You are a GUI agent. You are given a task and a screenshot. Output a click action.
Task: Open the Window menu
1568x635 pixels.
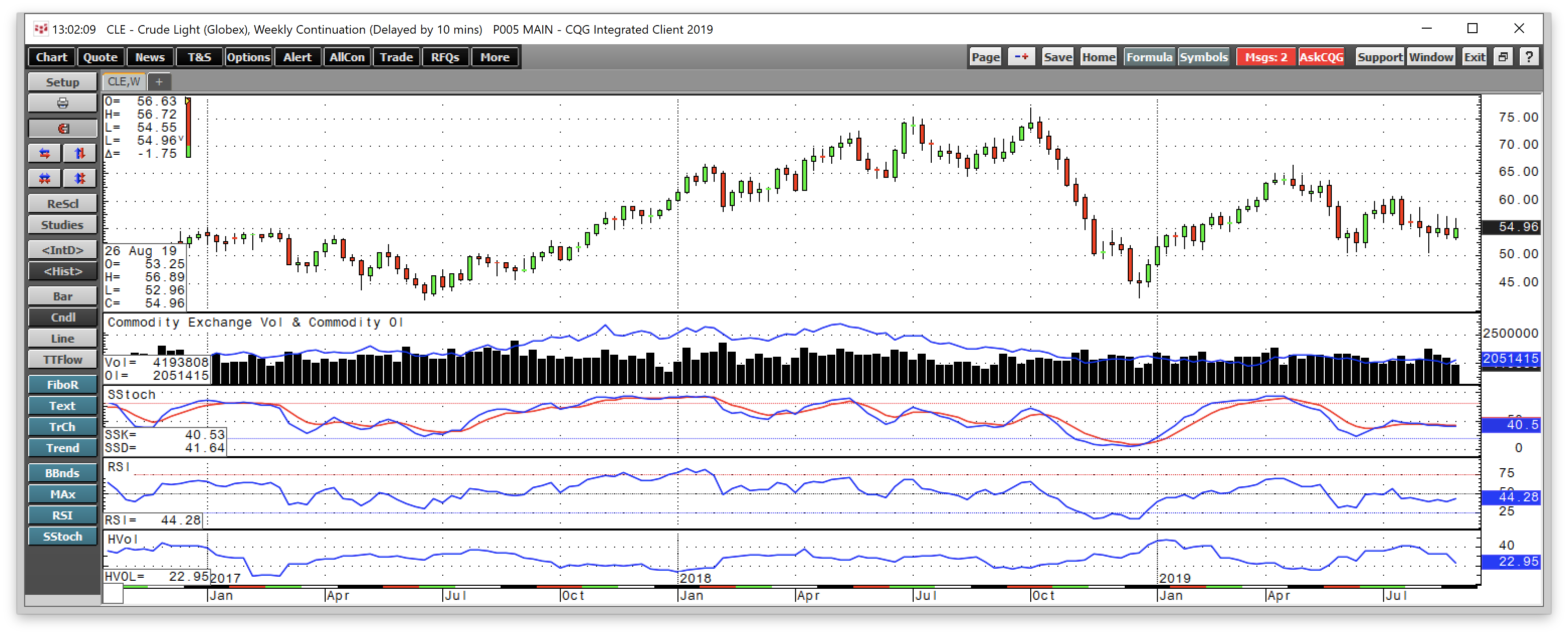pyautogui.click(x=1431, y=57)
